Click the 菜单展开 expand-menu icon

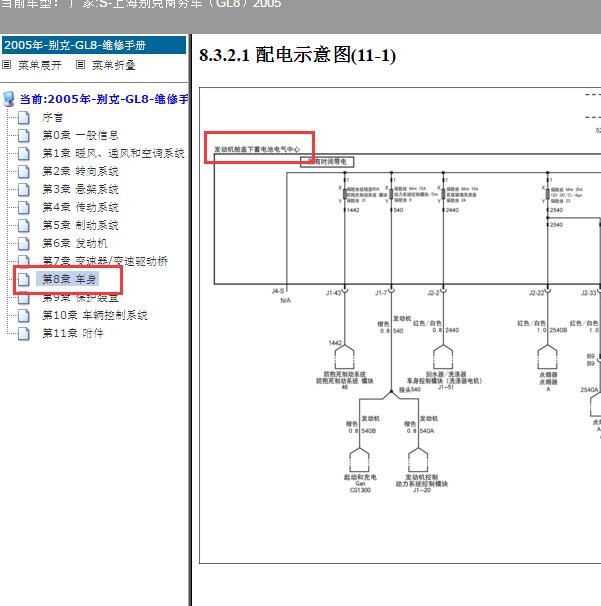[7, 65]
